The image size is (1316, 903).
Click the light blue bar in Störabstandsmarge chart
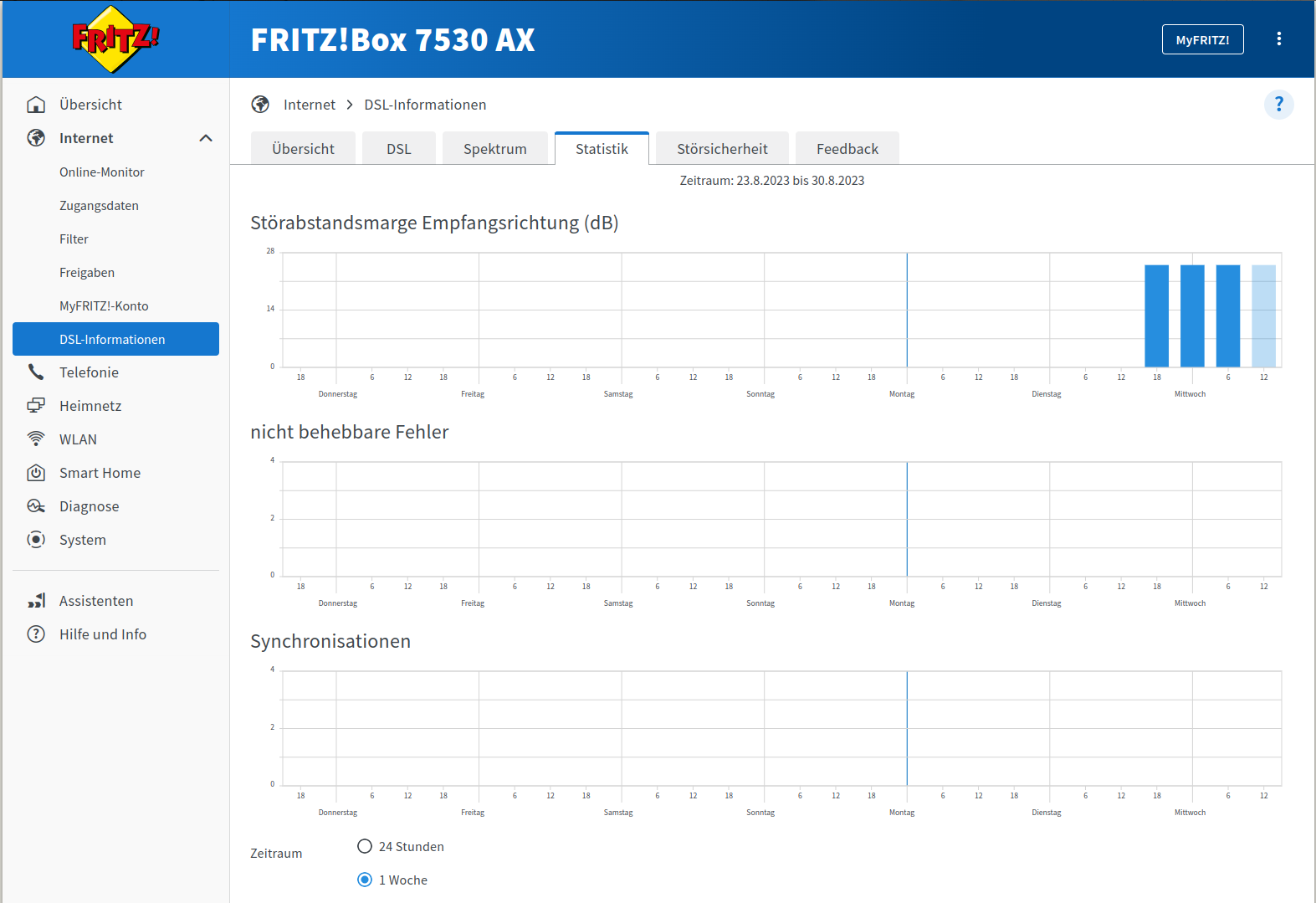click(1263, 316)
